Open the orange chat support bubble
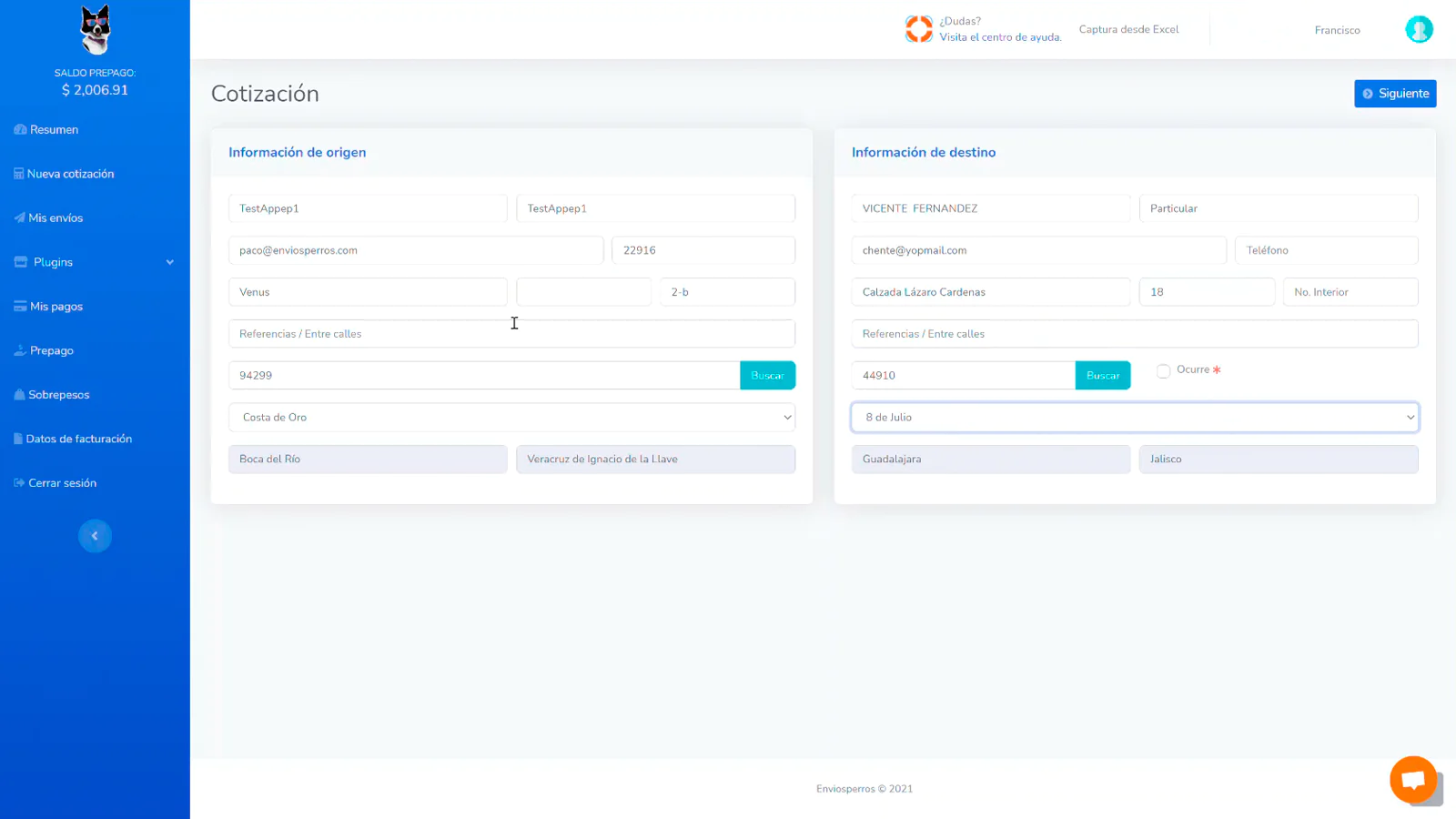Image resolution: width=1456 pixels, height=819 pixels. pyautogui.click(x=1412, y=779)
